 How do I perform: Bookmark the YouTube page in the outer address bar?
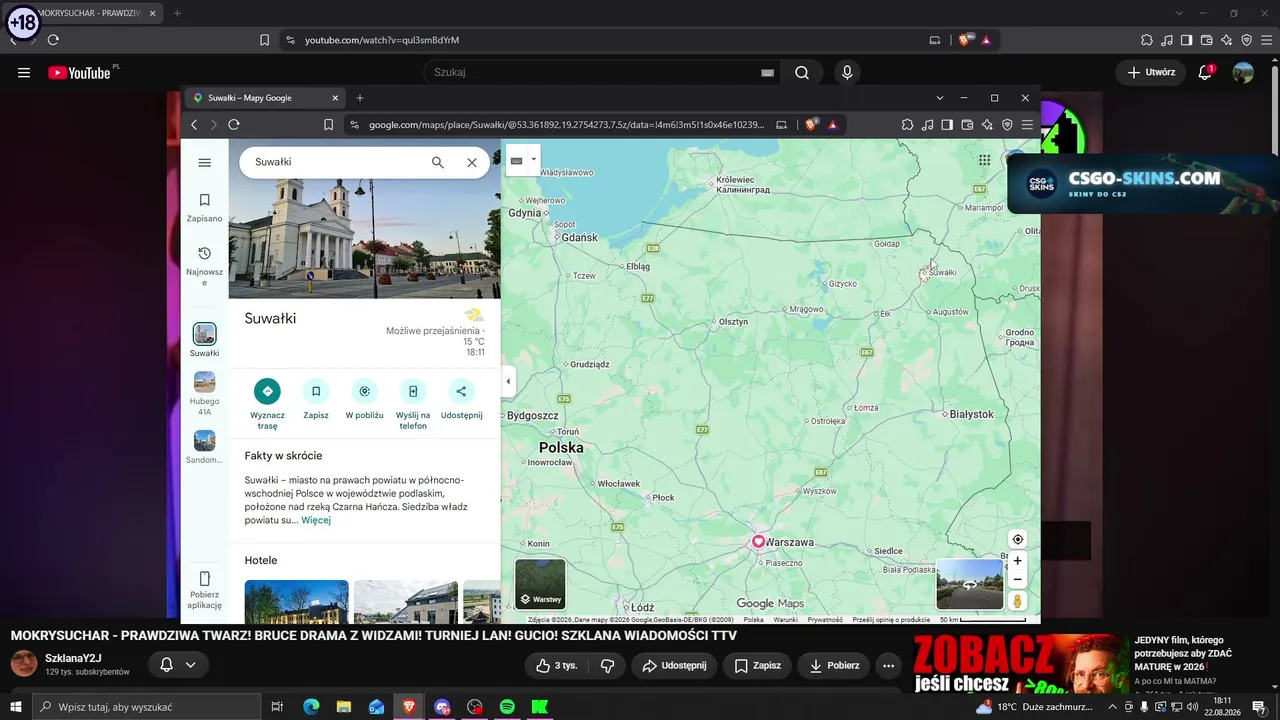coord(264,40)
